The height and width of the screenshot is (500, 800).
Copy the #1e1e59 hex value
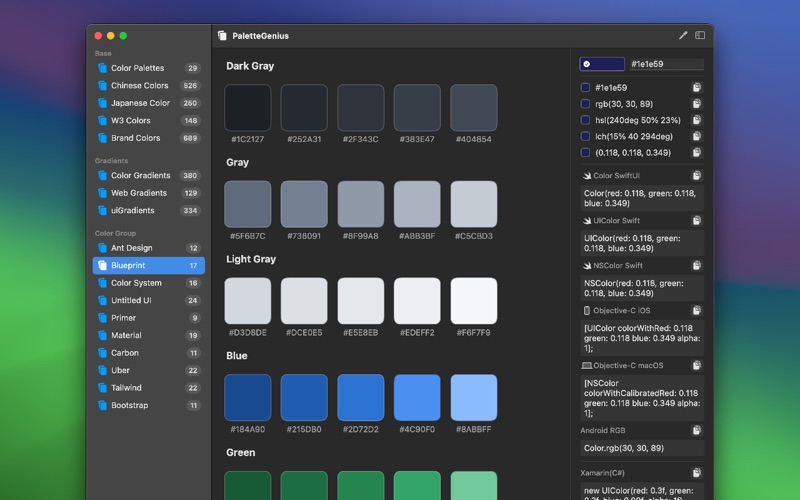point(697,88)
